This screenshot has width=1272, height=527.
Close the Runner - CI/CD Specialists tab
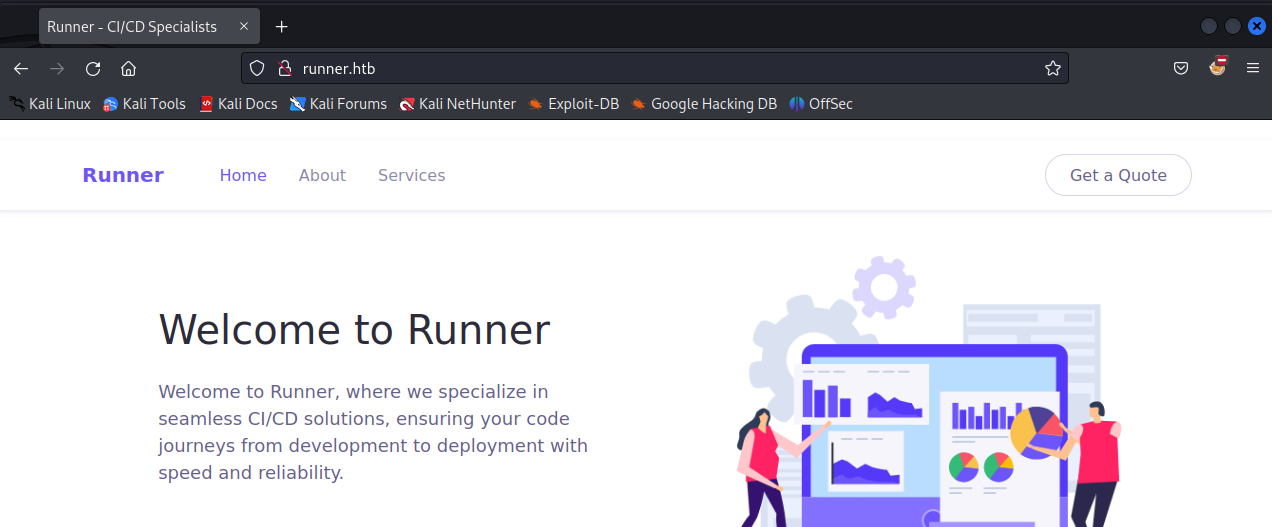(x=244, y=27)
